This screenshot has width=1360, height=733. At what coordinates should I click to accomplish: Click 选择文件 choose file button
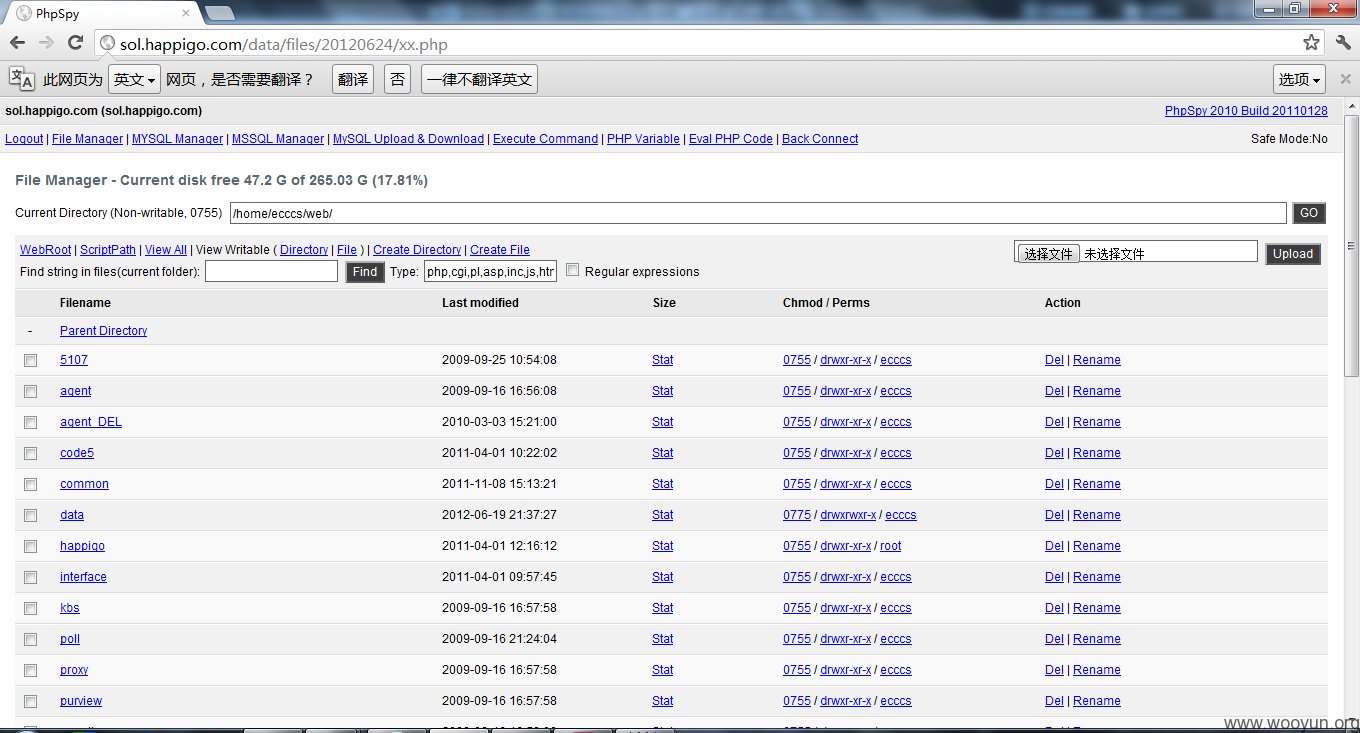[1048, 254]
